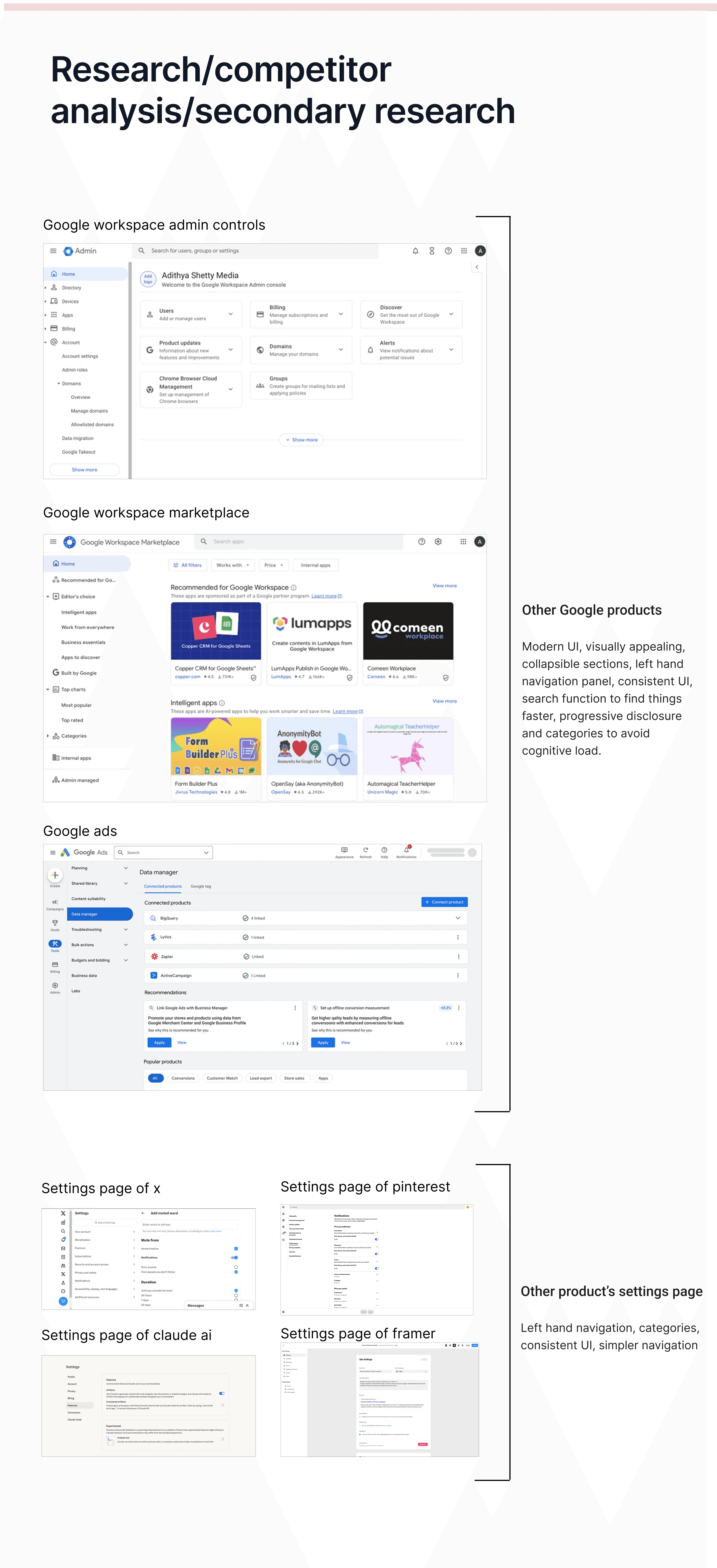
Task: Open the Appearance icon in Google Ads
Action: (x=344, y=850)
